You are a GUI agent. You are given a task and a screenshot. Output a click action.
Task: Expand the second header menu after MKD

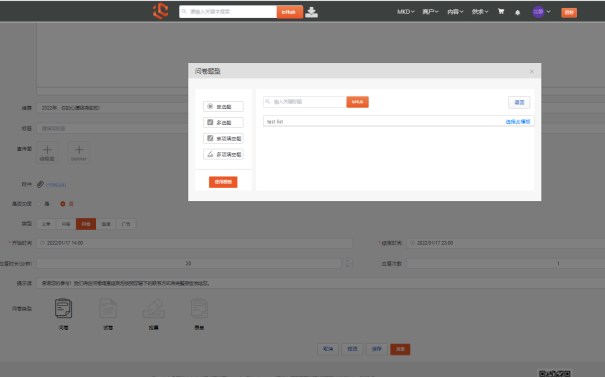(431, 12)
